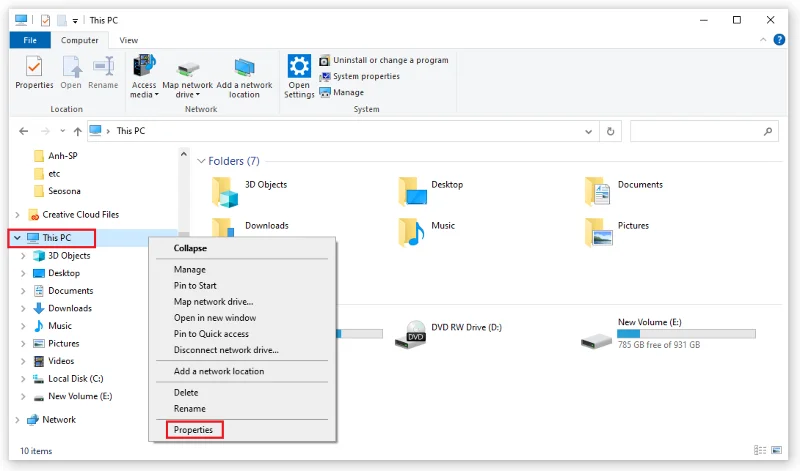This screenshot has width=800, height=471.
Task: Click the Help question mark icon
Action: (x=779, y=39)
